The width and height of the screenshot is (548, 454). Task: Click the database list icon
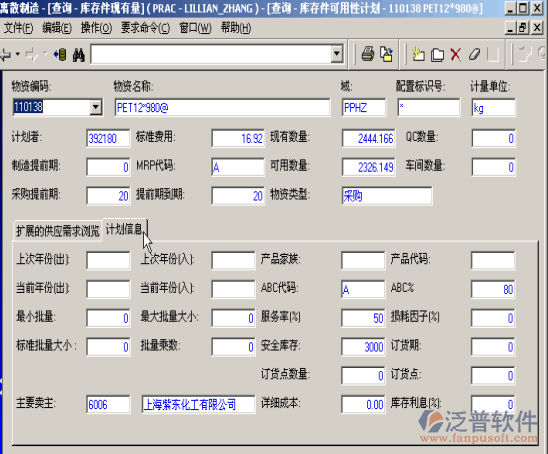60,55
